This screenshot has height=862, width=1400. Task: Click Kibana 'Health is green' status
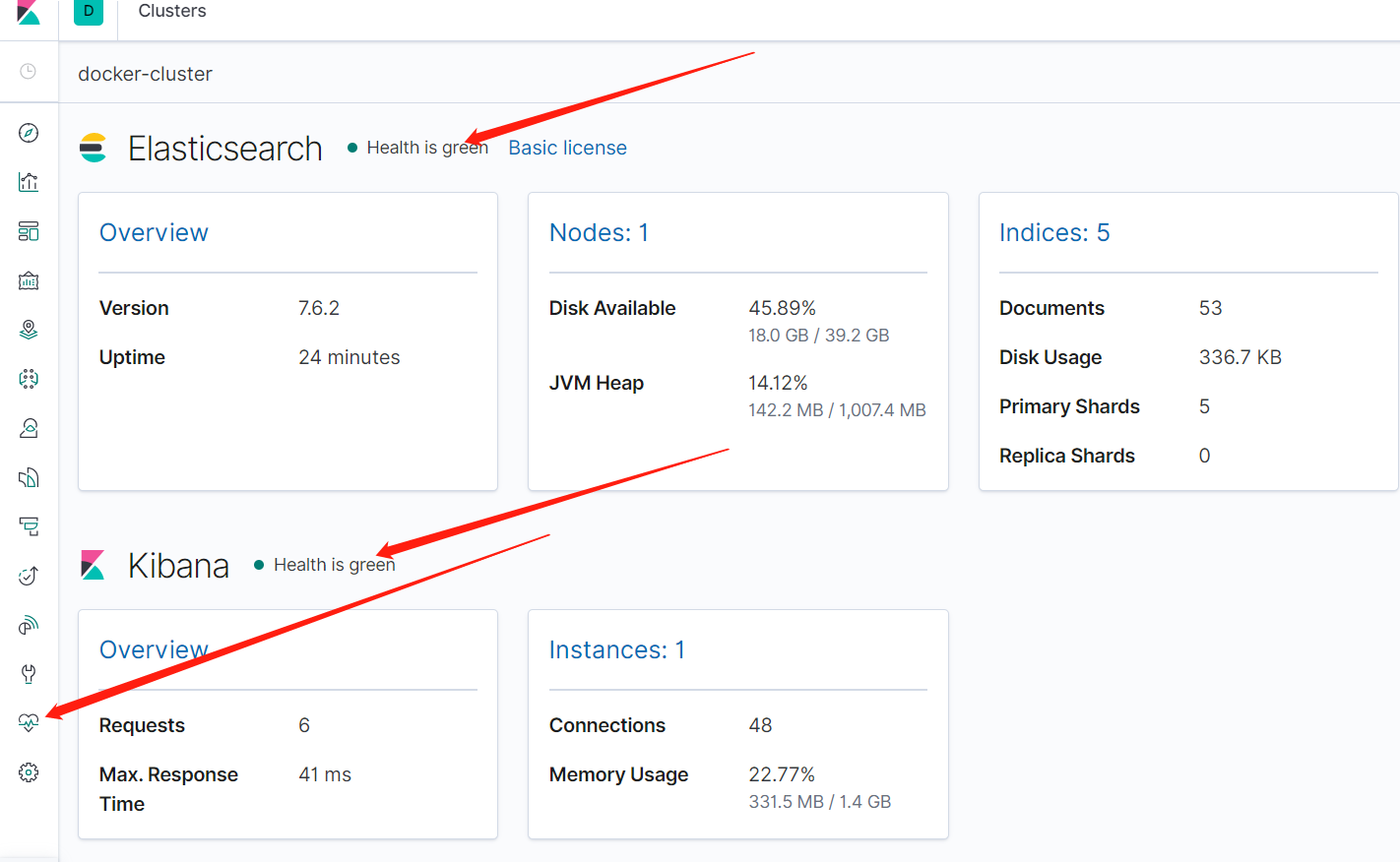[x=325, y=565]
